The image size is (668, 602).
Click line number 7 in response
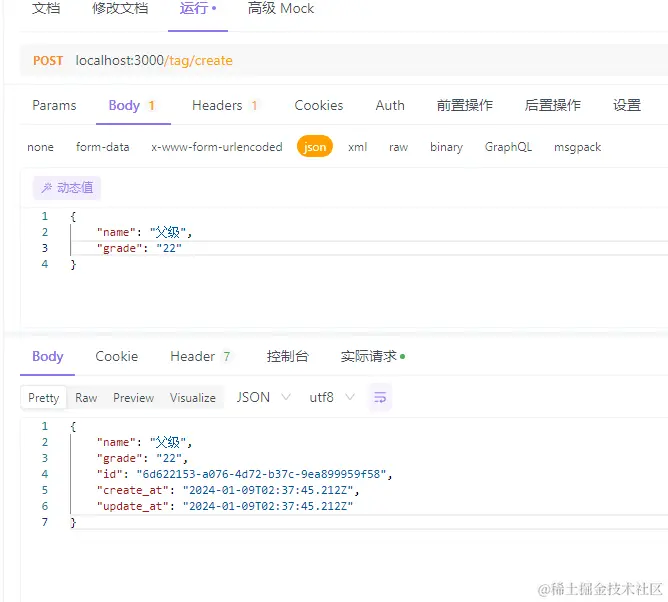(x=45, y=522)
